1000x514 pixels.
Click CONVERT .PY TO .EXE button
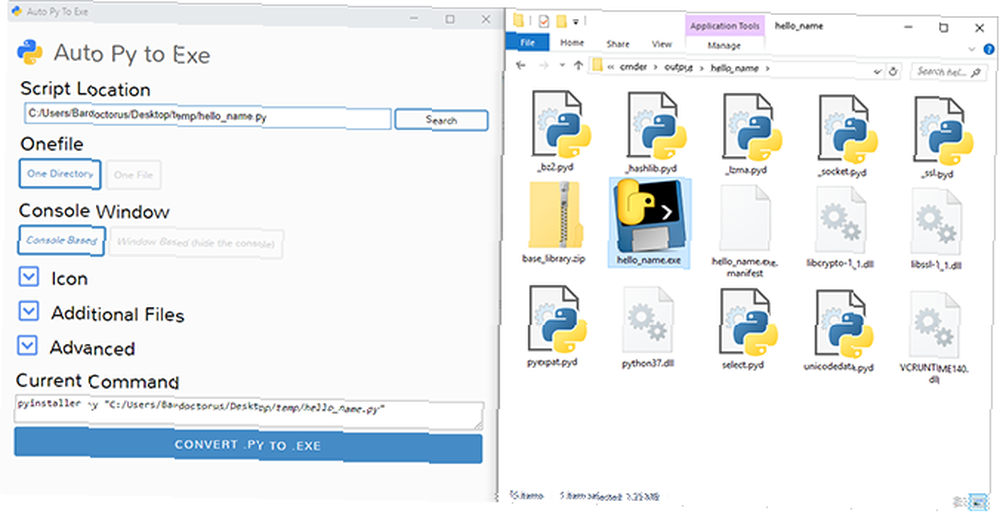pyautogui.click(x=248, y=446)
